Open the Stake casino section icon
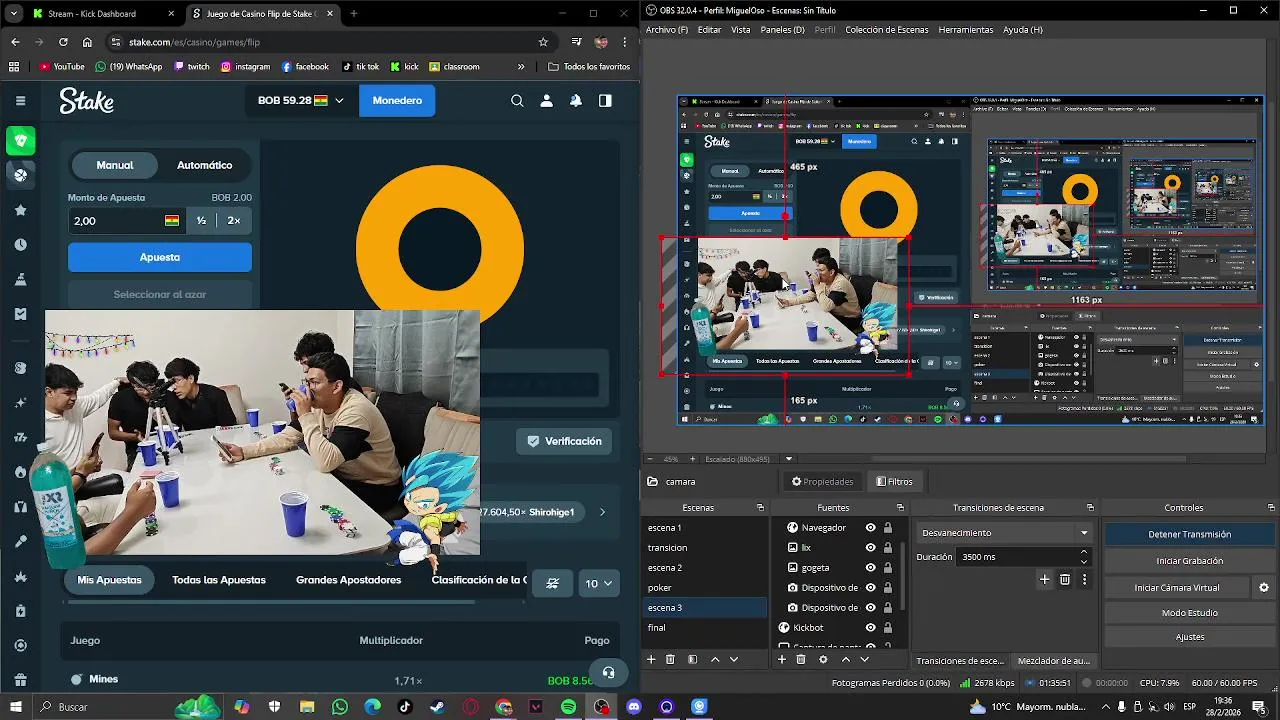 tap(21, 140)
